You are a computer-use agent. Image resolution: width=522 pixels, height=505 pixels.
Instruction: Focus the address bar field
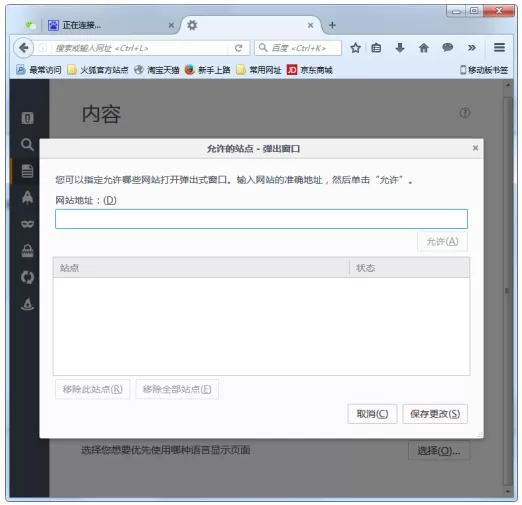141,48
